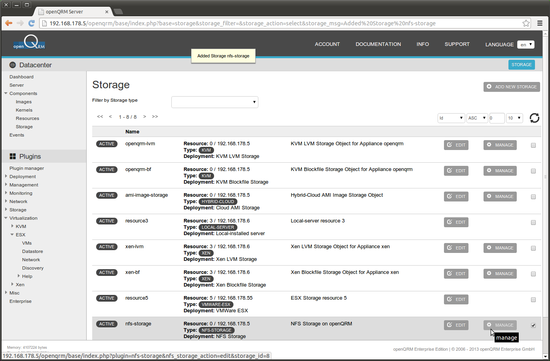Open the Chrome menu icon
550x361 pixels.
[540, 24]
